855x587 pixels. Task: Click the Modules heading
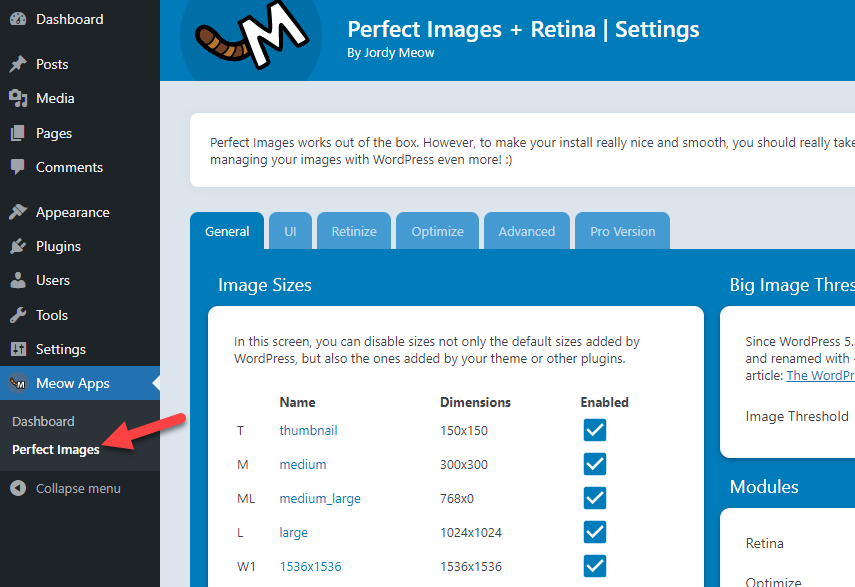(x=764, y=487)
